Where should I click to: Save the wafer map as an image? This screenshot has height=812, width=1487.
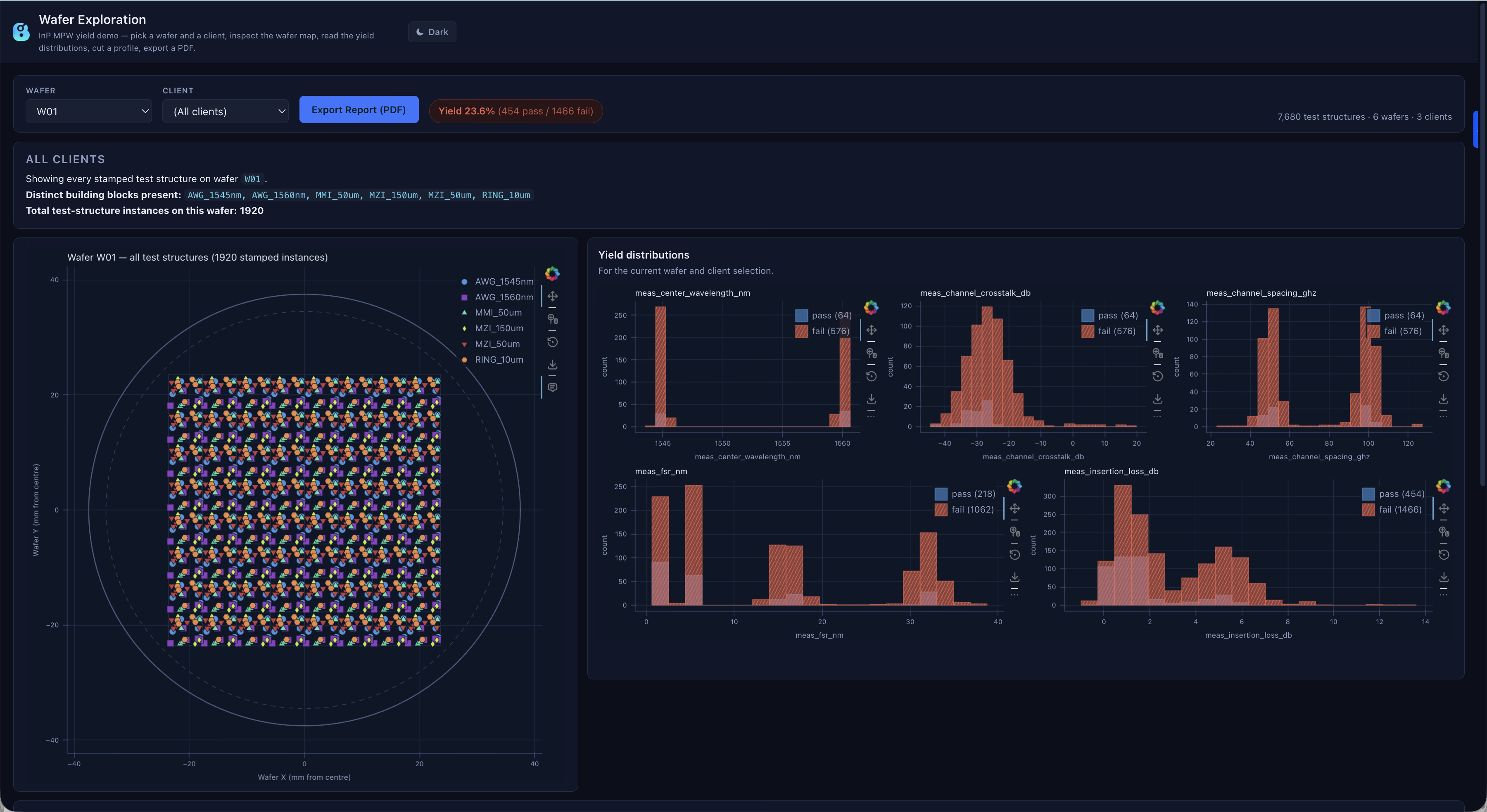point(552,365)
